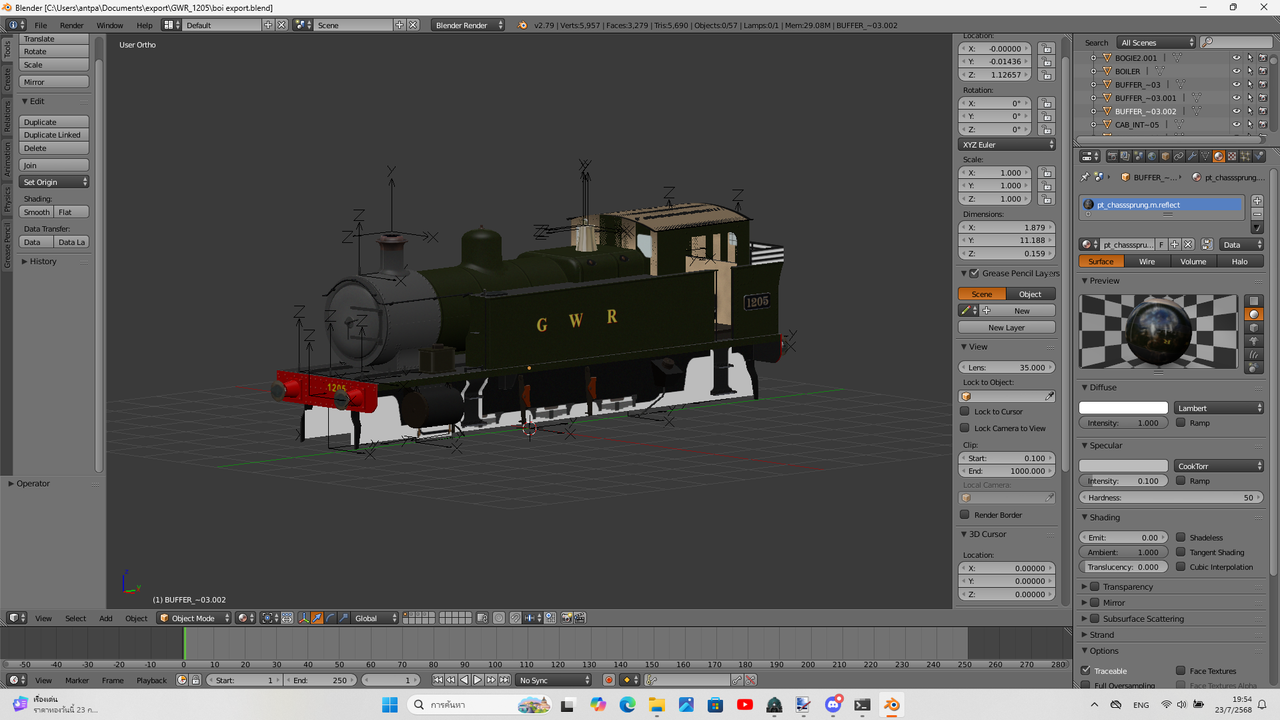Open the Lambert diffuse shader dropdown
This screenshot has height=720, width=1280.
(x=1219, y=408)
